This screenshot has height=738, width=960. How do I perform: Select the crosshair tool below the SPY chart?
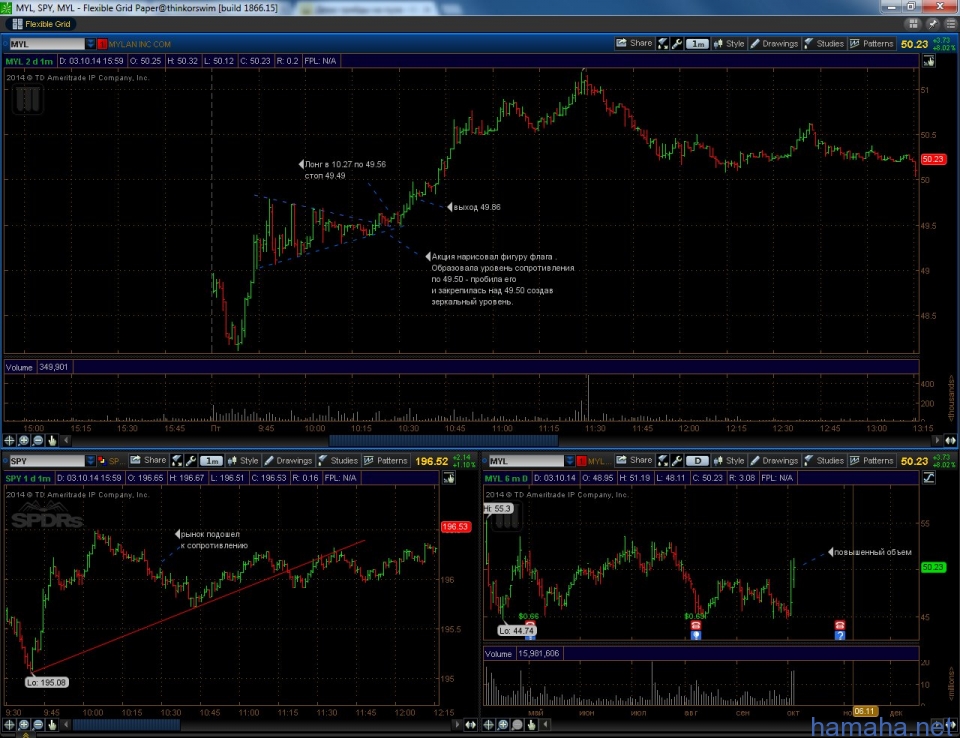point(9,725)
